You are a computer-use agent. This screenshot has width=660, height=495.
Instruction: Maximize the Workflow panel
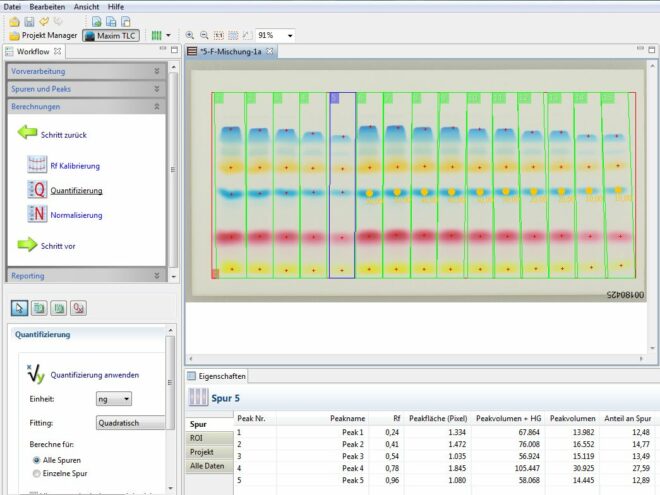coord(174,50)
